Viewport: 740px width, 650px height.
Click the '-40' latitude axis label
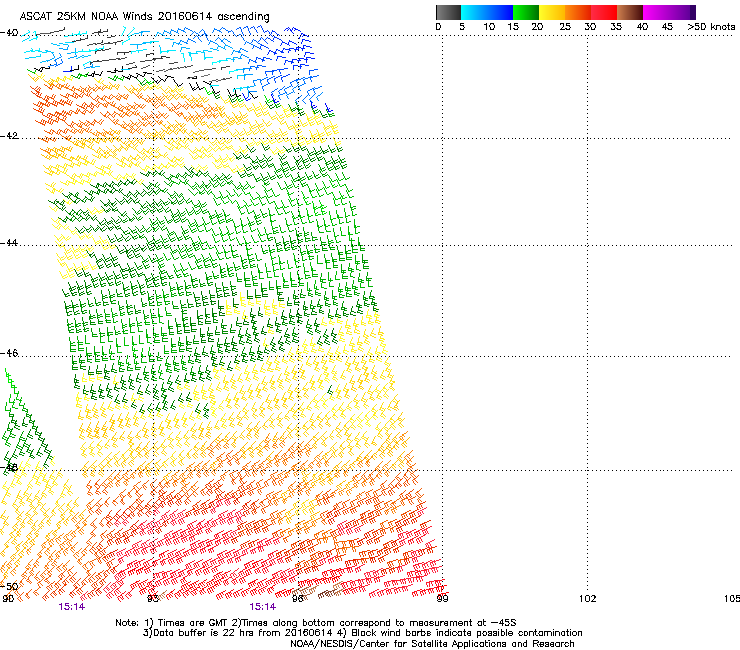9,33
